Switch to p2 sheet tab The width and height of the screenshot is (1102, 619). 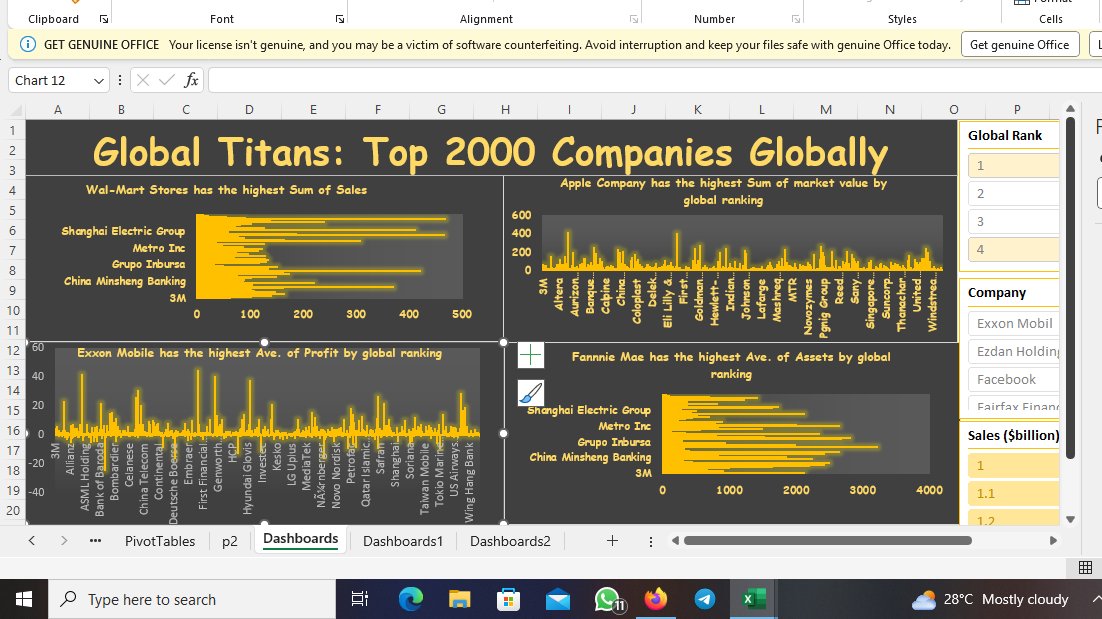click(230, 541)
